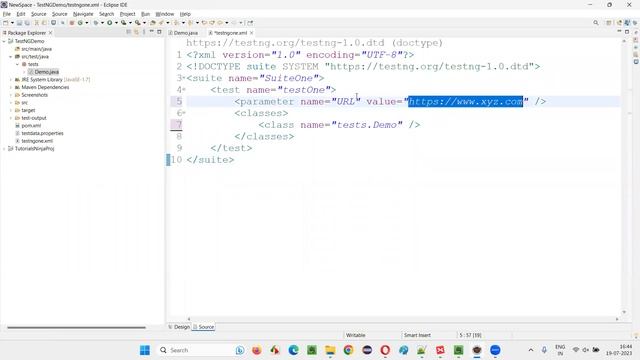Viewport: 640px width, 360px height.
Task: Click the New file toolbar icon
Action: (5, 23)
